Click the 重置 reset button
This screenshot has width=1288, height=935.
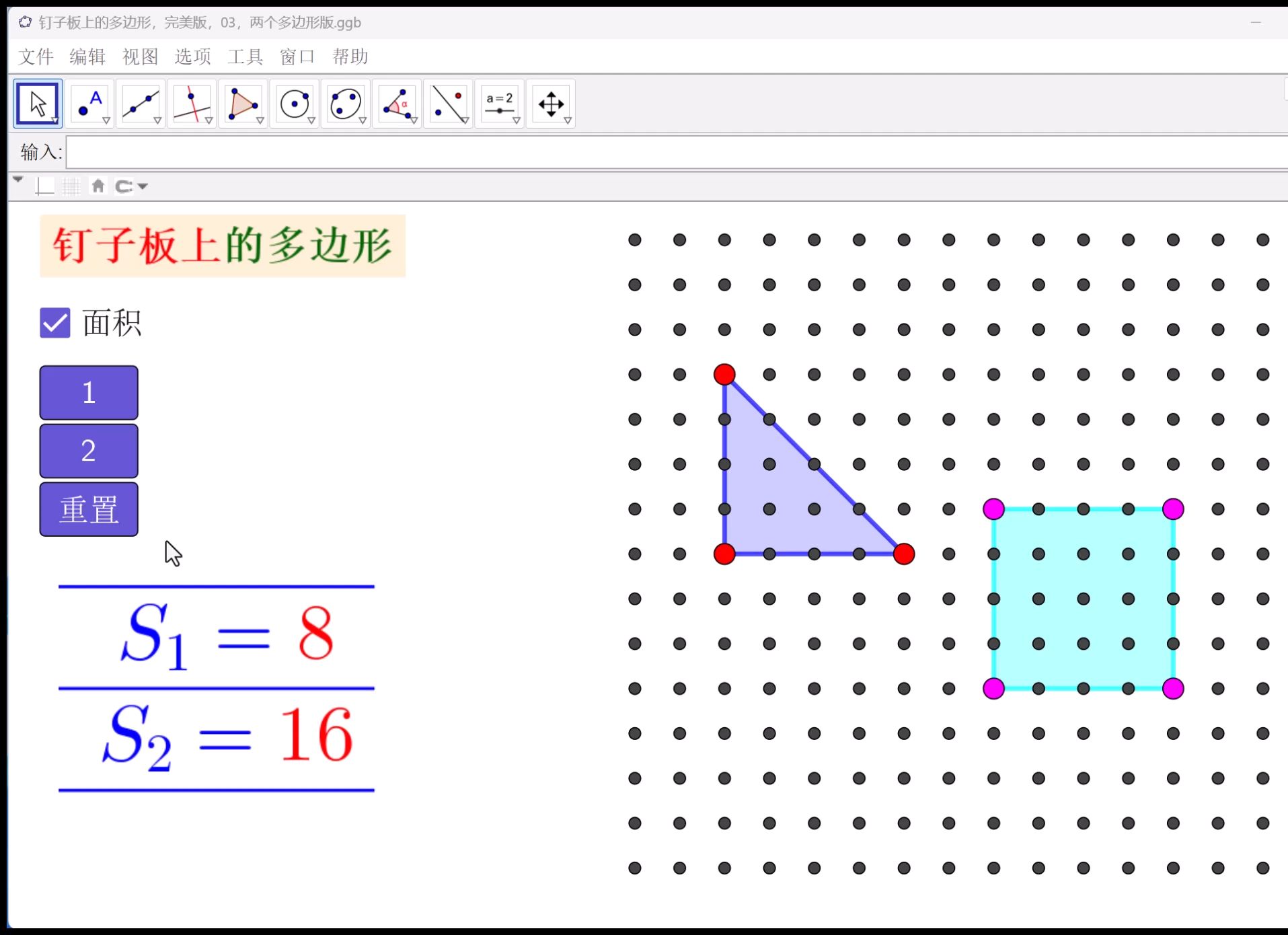click(89, 509)
